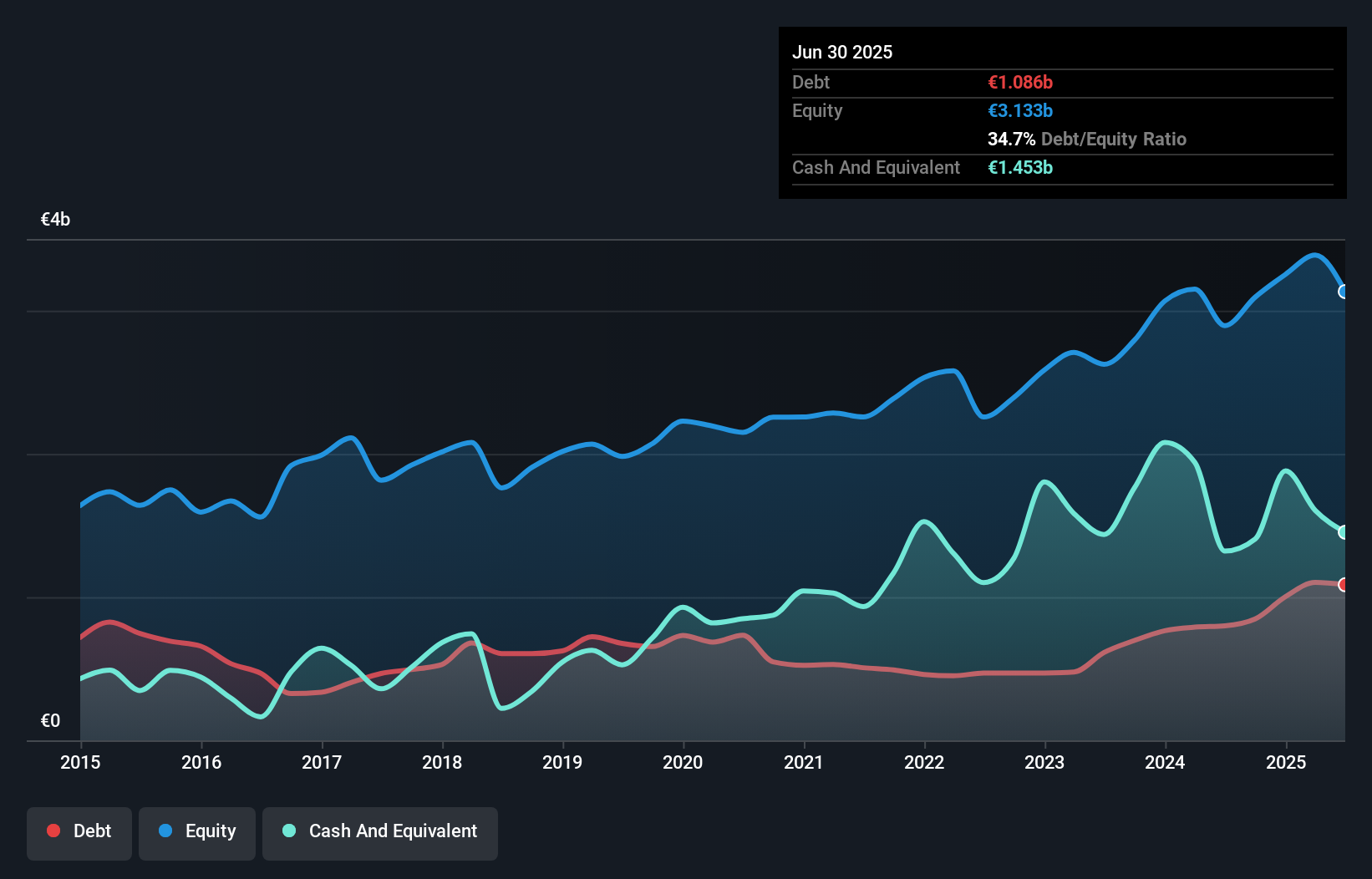The height and width of the screenshot is (879, 1372).
Task: Click the €4b y-axis gridline label
Action: click(55, 219)
